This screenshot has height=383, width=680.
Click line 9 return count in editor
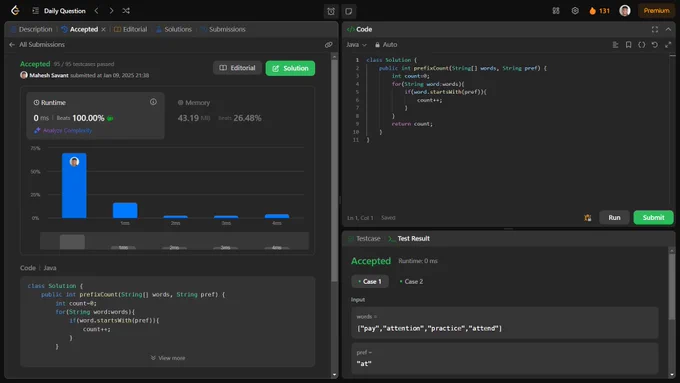pos(412,124)
